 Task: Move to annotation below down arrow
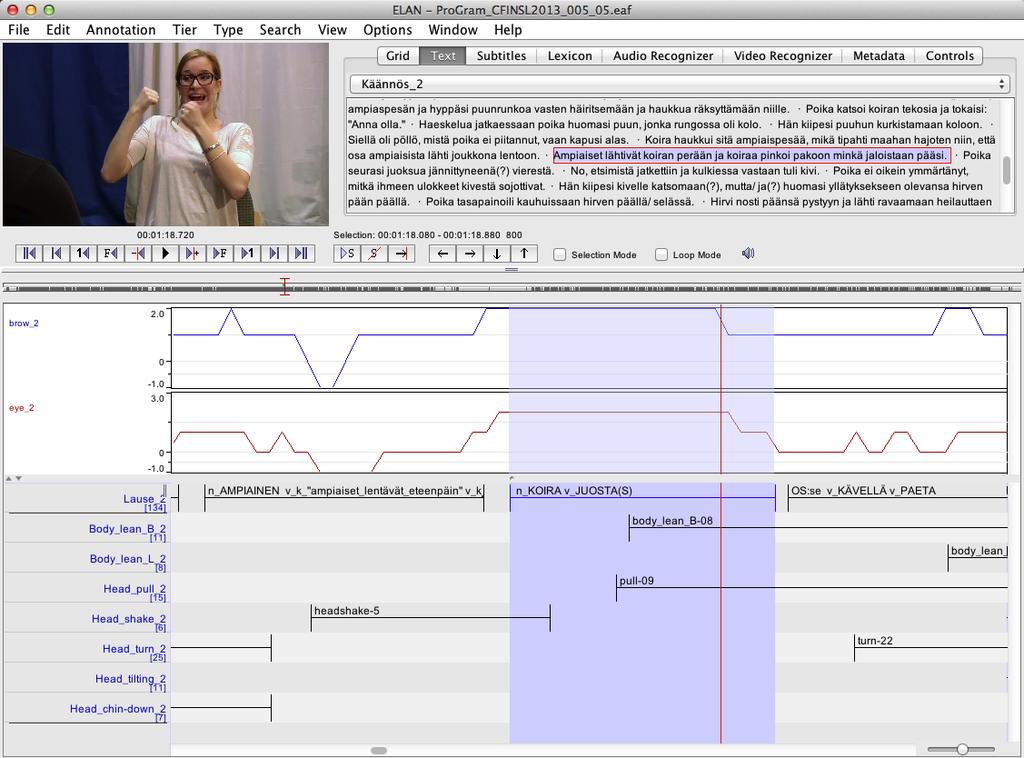(x=497, y=253)
